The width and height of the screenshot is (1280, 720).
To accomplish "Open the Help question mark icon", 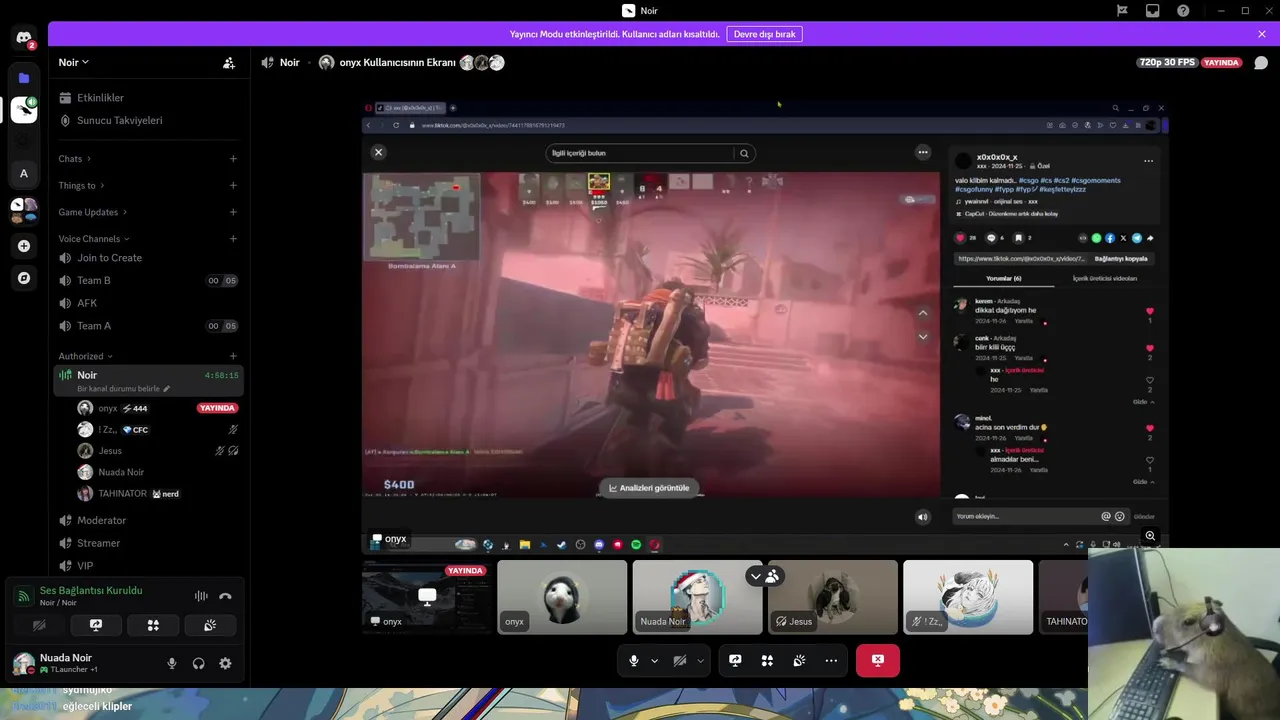I will (1183, 11).
